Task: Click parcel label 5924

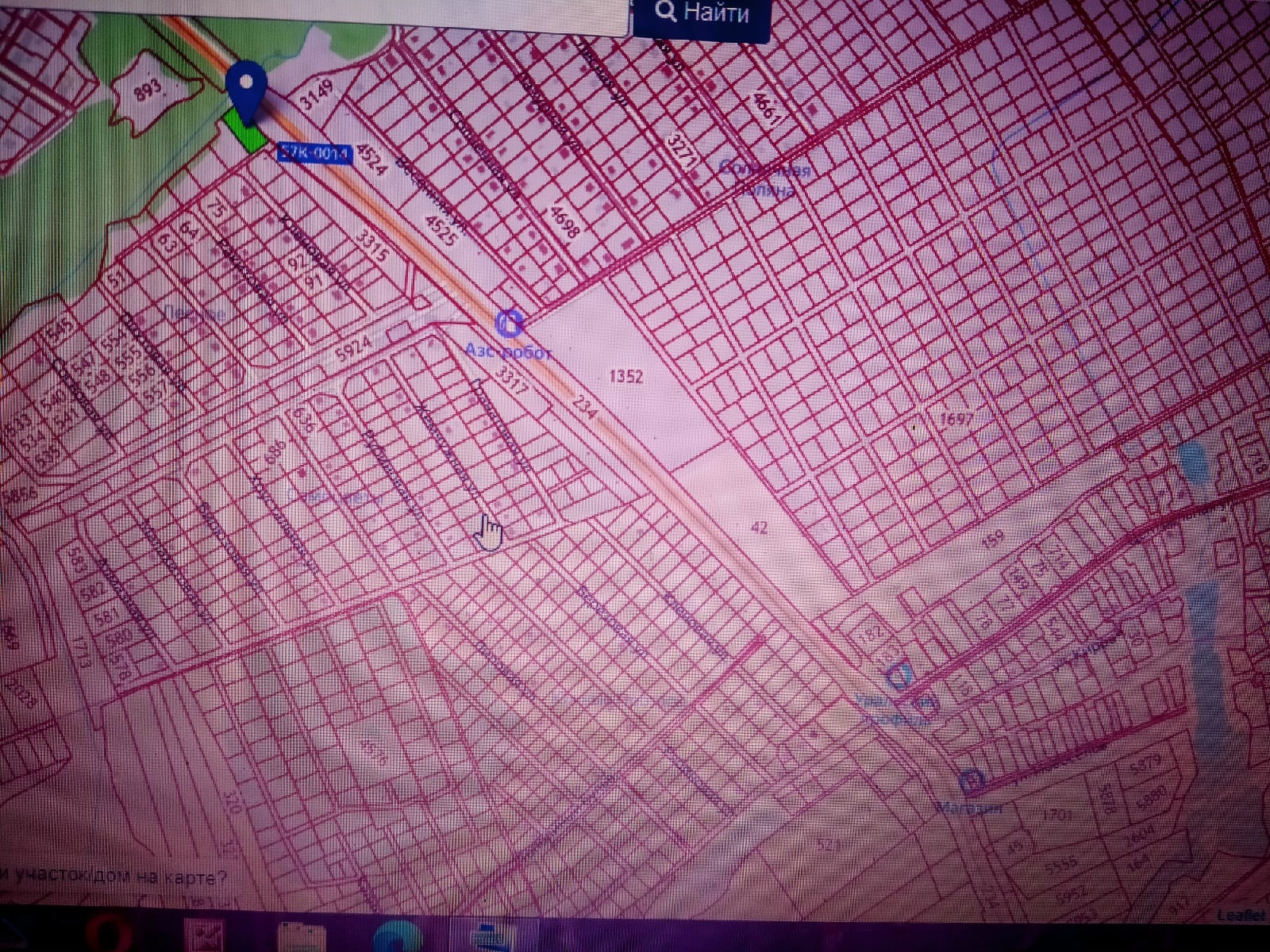Action: 352,348
